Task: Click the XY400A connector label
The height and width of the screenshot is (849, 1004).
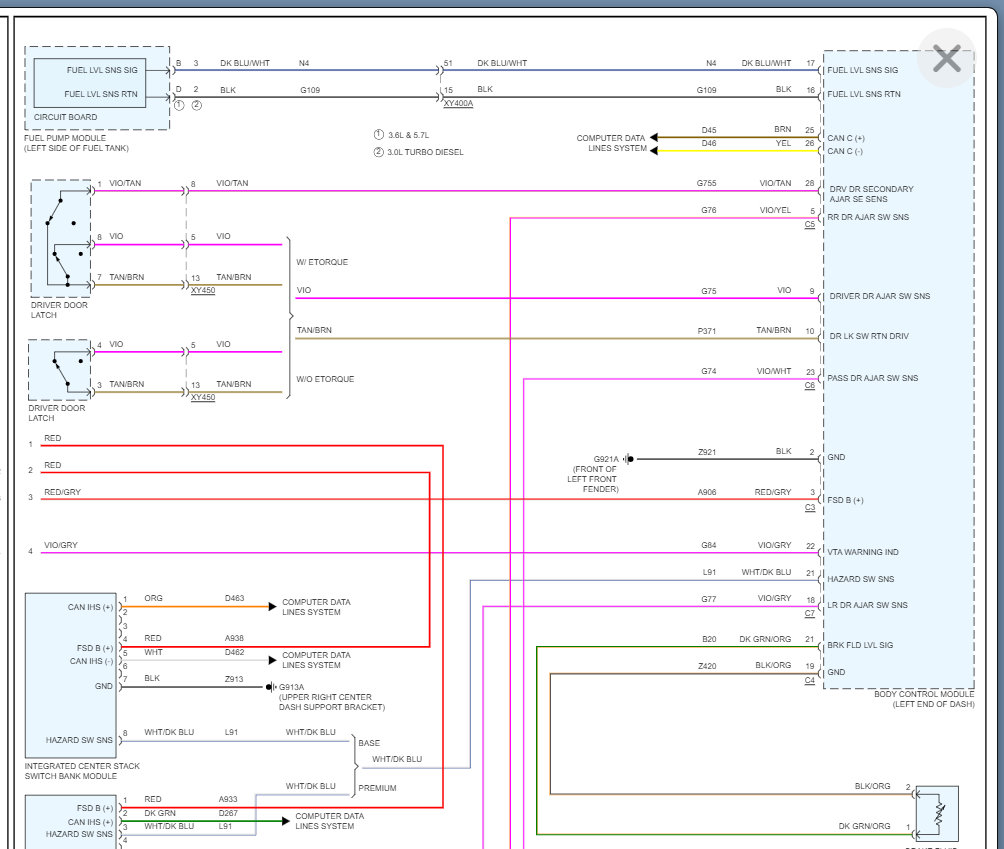Action: (458, 104)
